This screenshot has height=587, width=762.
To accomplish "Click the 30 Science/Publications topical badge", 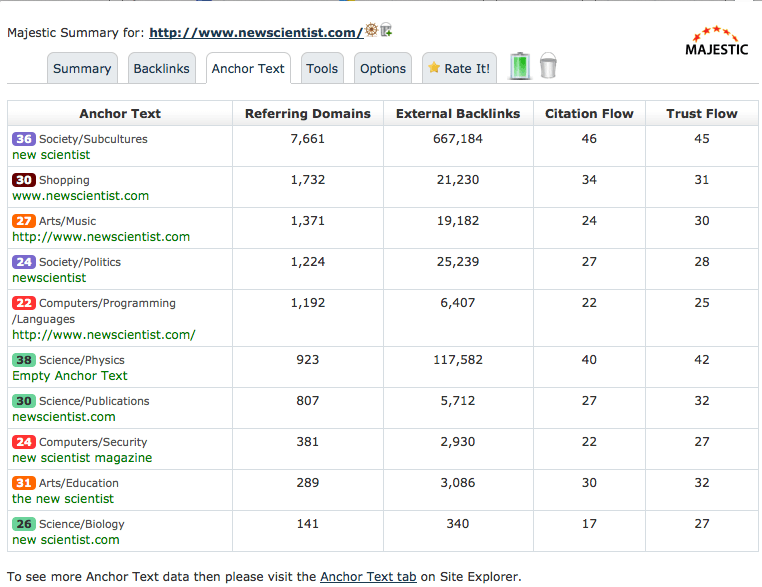I will (x=24, y=401).
